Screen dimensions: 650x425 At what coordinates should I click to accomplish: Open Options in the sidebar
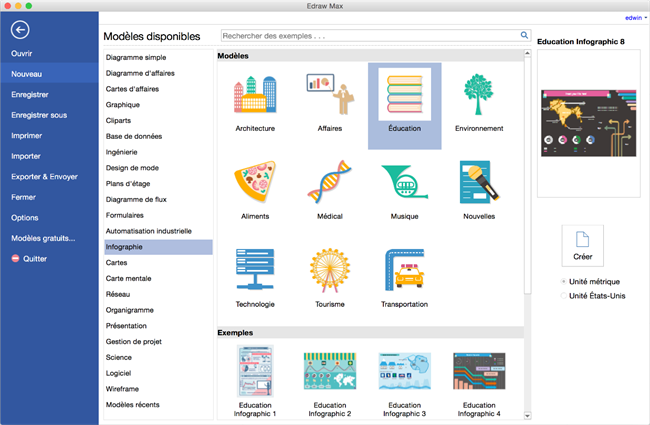(x=24, y=218)
